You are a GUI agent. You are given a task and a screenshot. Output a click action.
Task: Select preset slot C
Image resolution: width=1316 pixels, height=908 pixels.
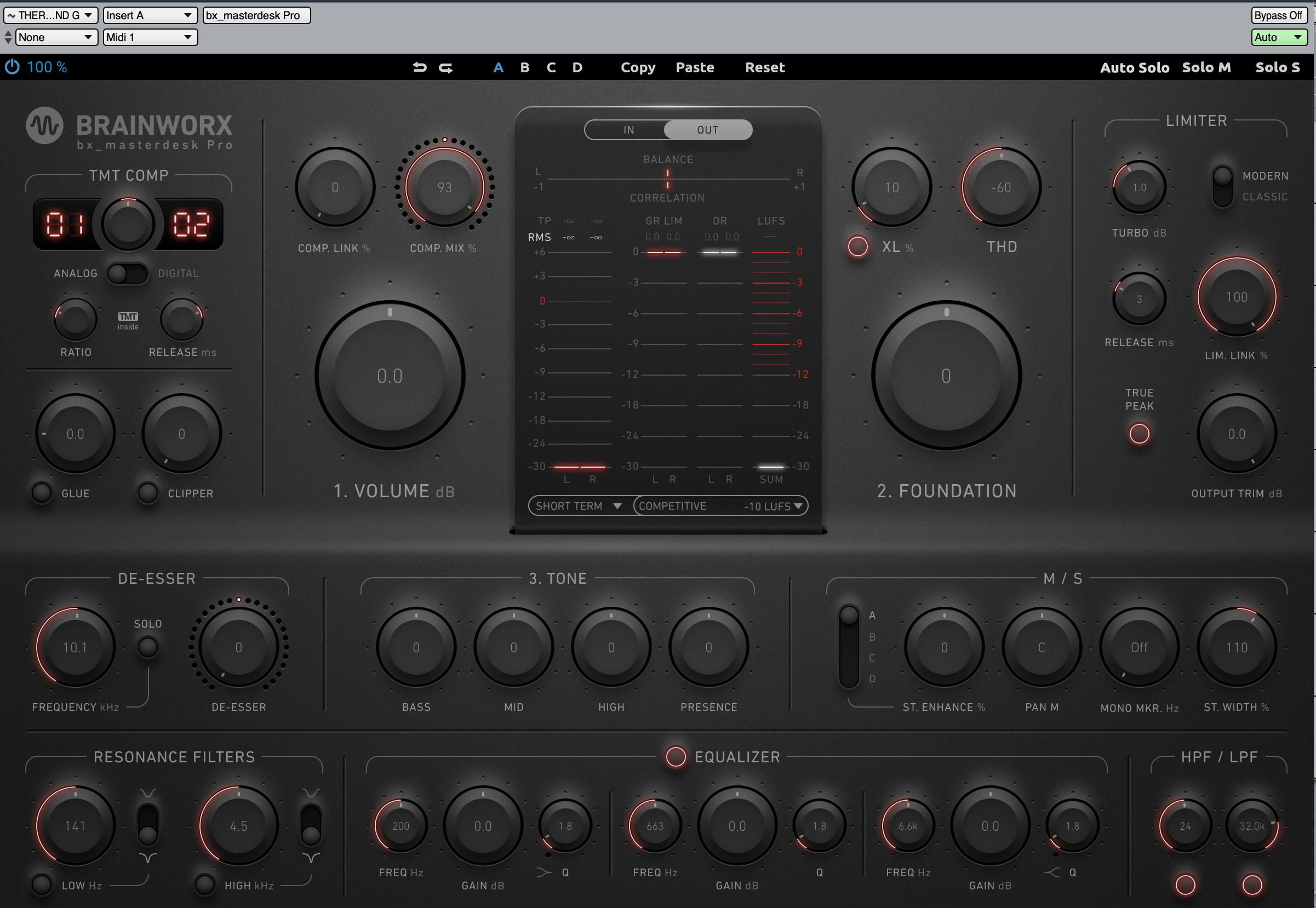[551, 68]
